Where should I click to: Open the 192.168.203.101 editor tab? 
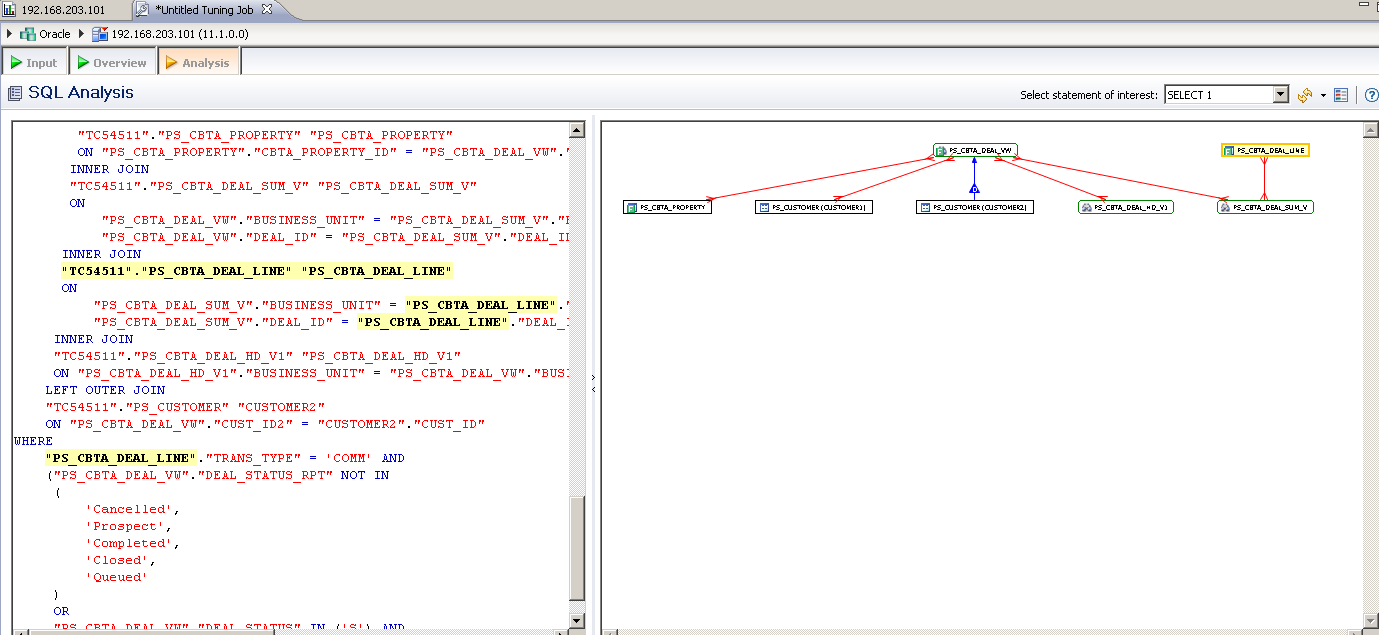[x=62, y=10]
